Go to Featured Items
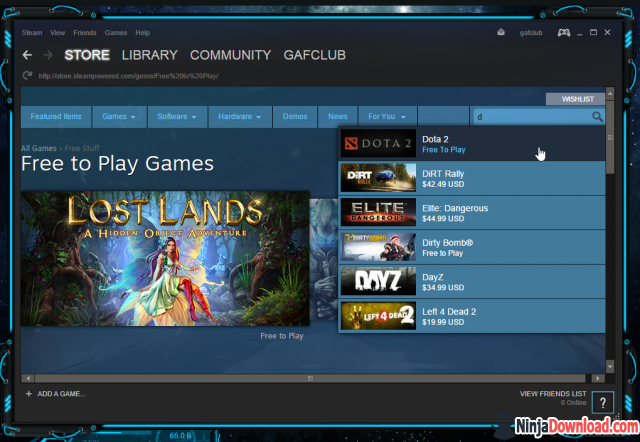Screen dimensions: 640x442 (56, 117)
